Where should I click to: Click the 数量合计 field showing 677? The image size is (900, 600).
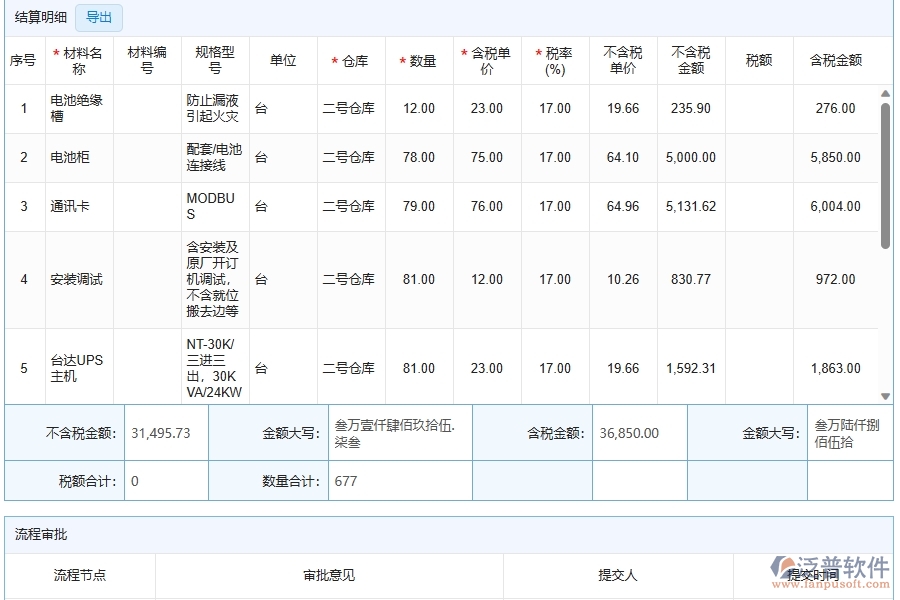click(x=399, y=480)
